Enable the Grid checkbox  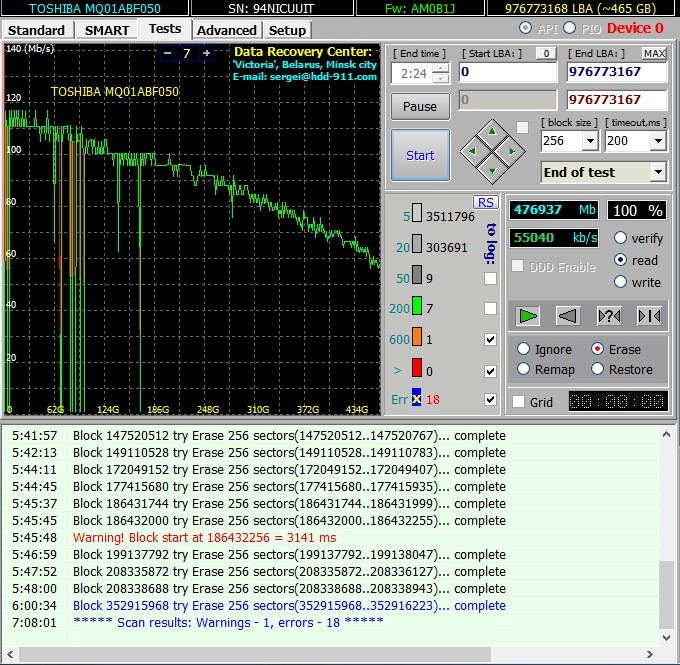518,402
